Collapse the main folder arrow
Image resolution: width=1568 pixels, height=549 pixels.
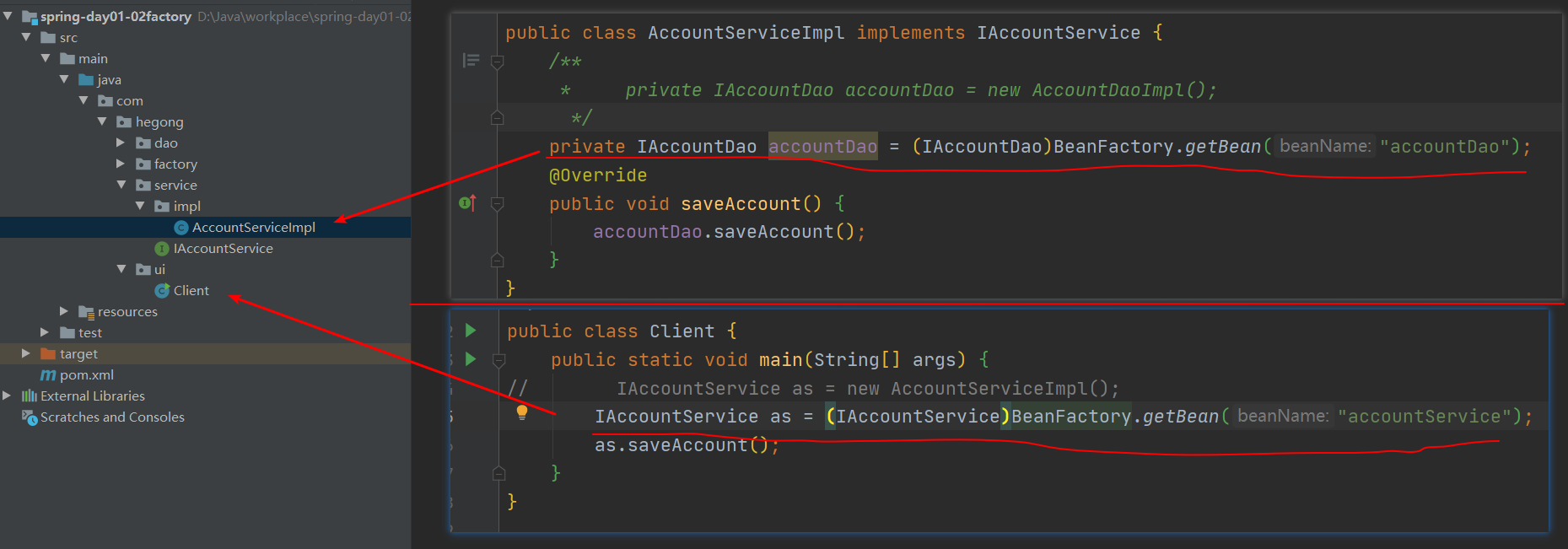[46, 58]
